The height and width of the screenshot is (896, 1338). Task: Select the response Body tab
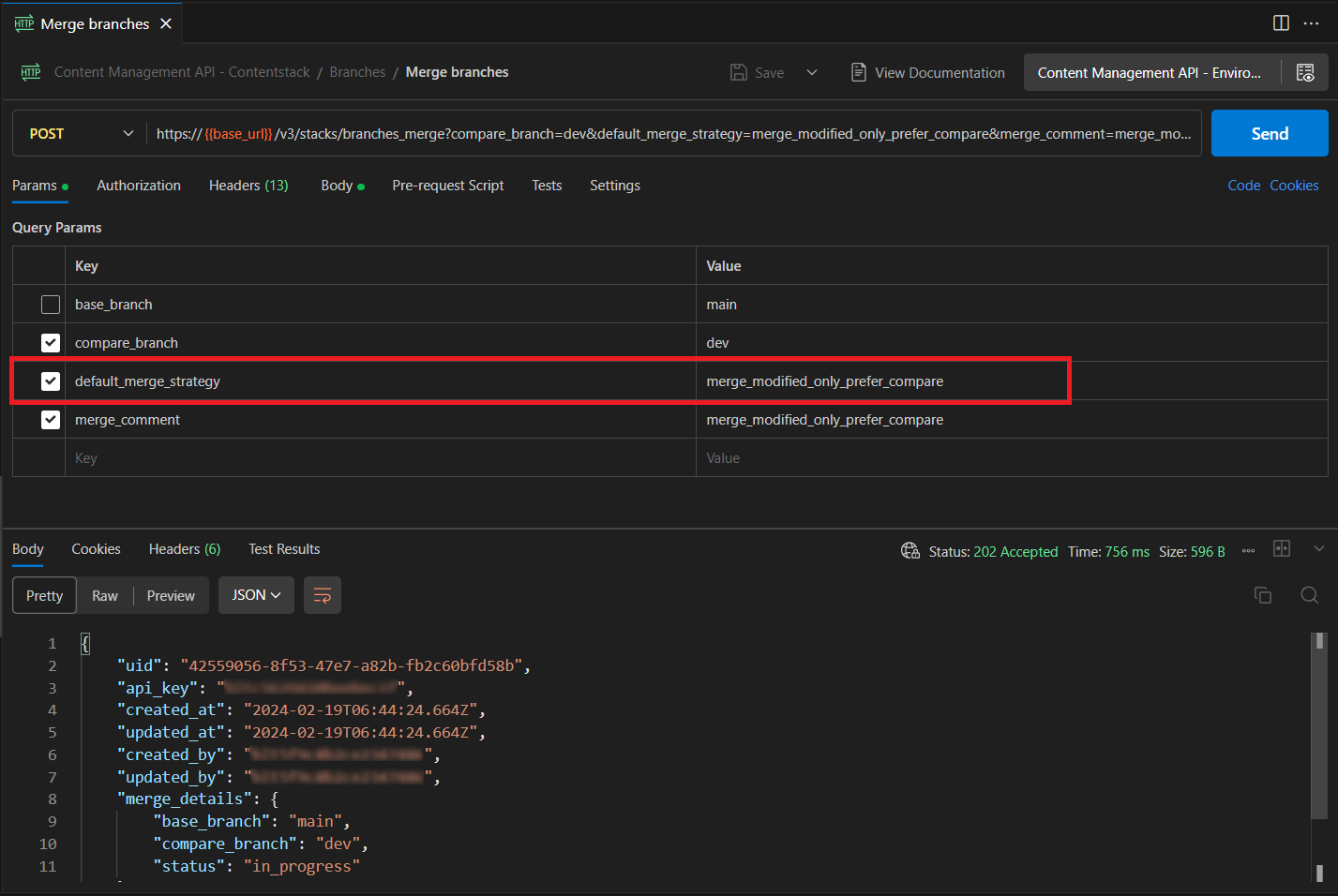click(28, 549)
